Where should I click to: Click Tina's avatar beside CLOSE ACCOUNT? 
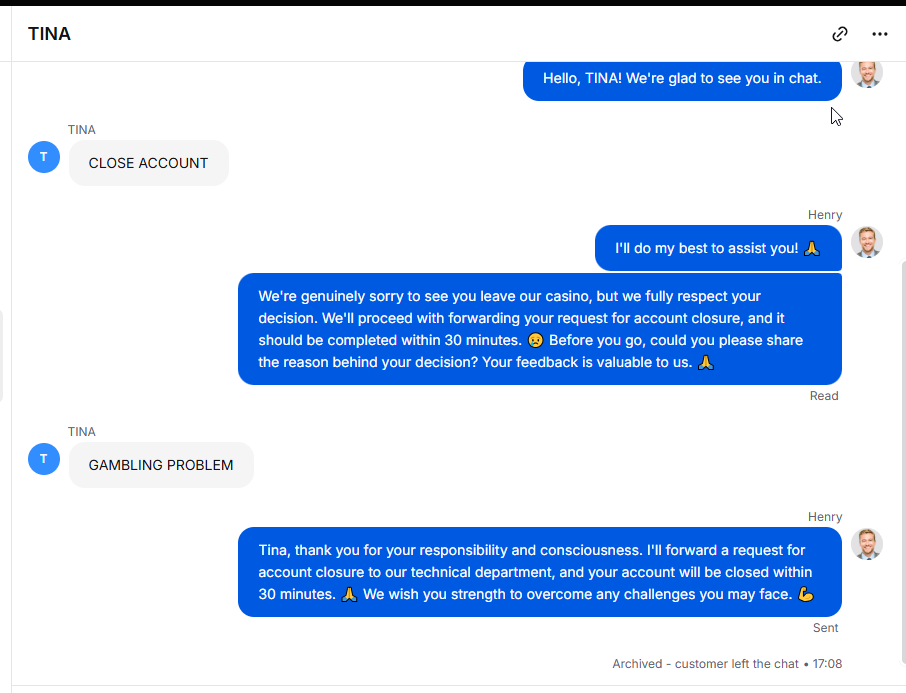(44, 157)
